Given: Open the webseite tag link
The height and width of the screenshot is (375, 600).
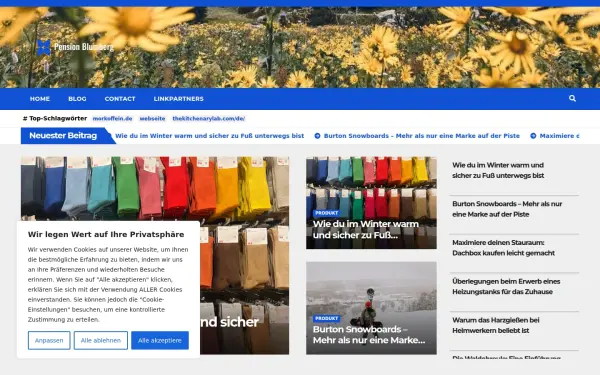Looking at the screenshot, I should [152, 119].
